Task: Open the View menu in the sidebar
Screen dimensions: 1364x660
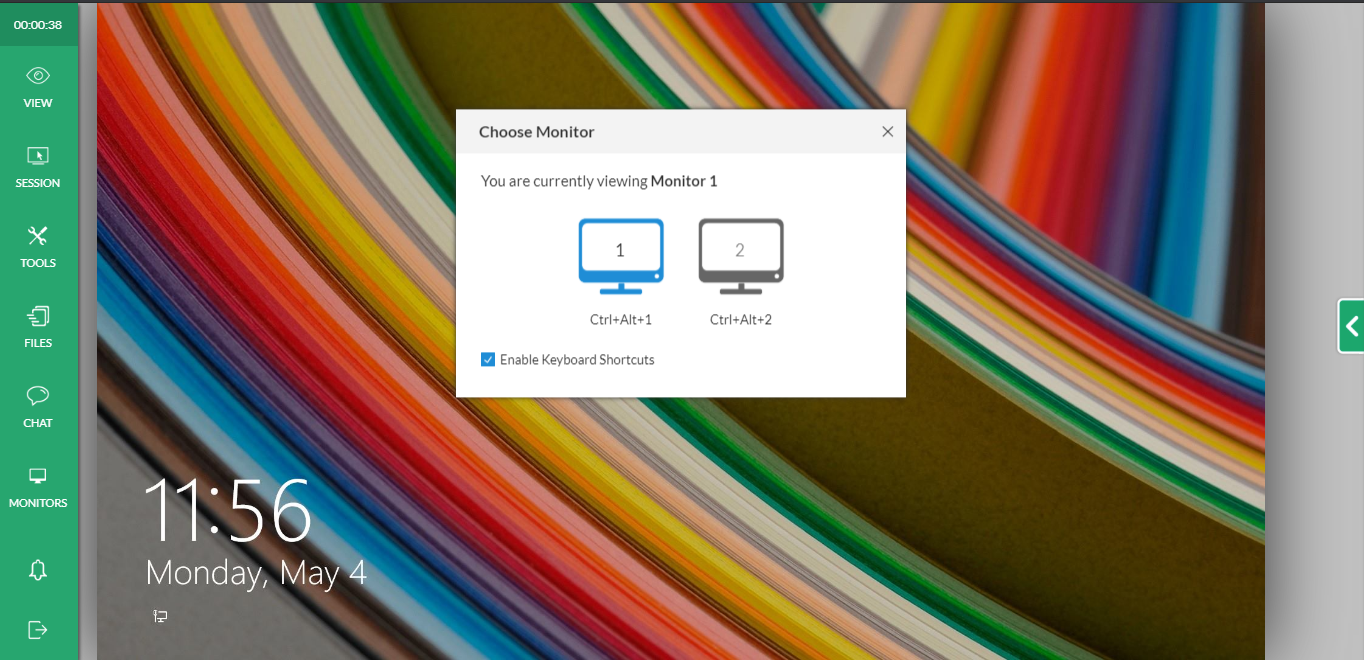Action: 38,87
